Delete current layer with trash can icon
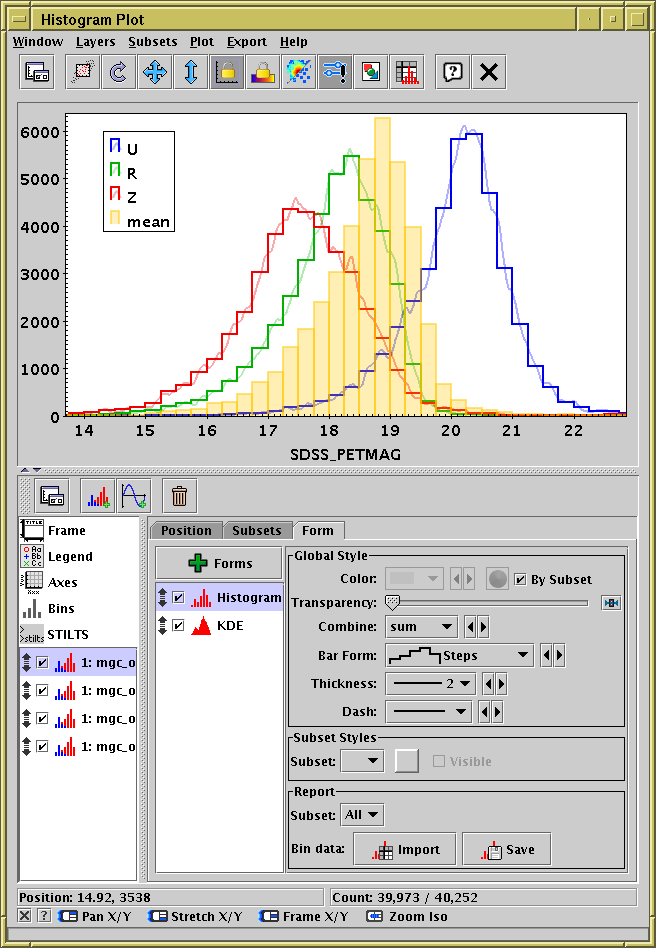Screen dimensions: 656x948 point(179,494)
